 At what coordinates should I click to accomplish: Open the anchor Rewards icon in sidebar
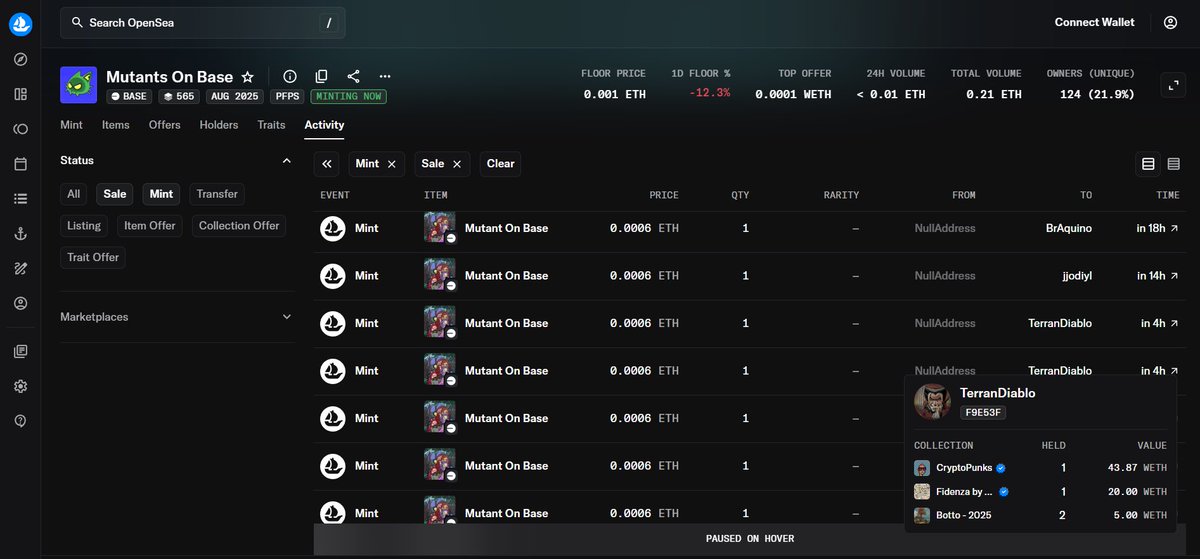coord(20,233)
